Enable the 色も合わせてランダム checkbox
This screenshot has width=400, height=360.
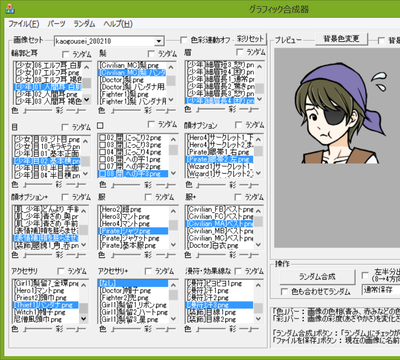284,292
